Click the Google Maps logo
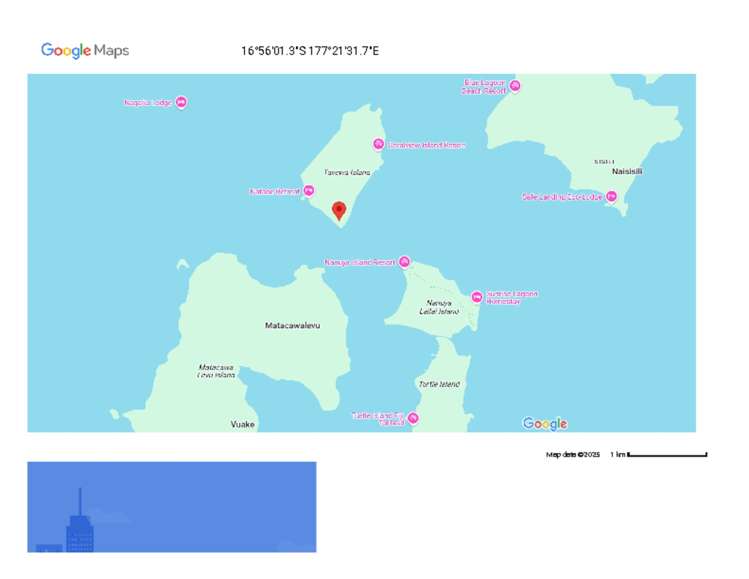 coord(85,51)
